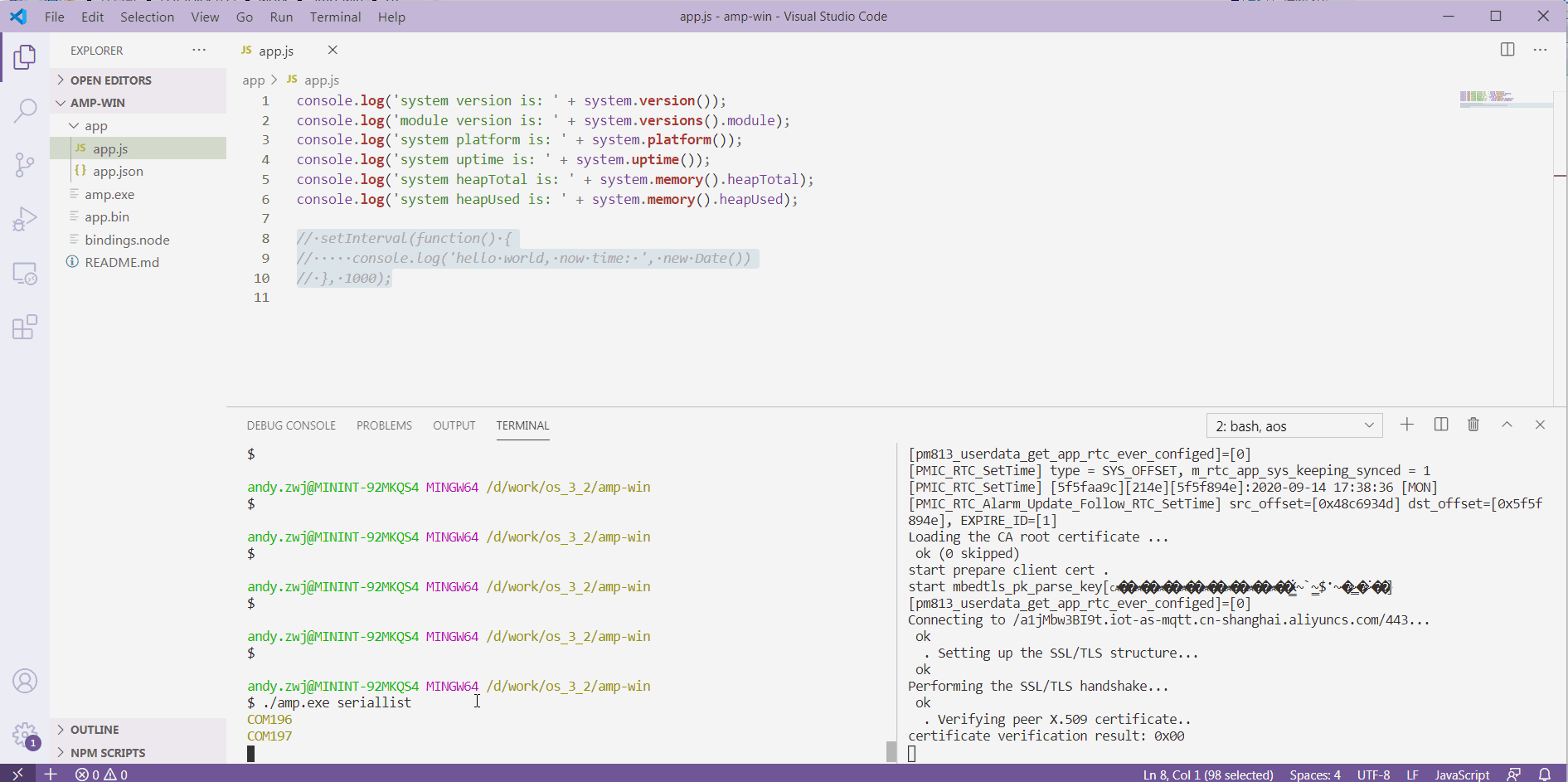Select the TERMINAL panel tab
The image size is (1568, 782).
522,425
